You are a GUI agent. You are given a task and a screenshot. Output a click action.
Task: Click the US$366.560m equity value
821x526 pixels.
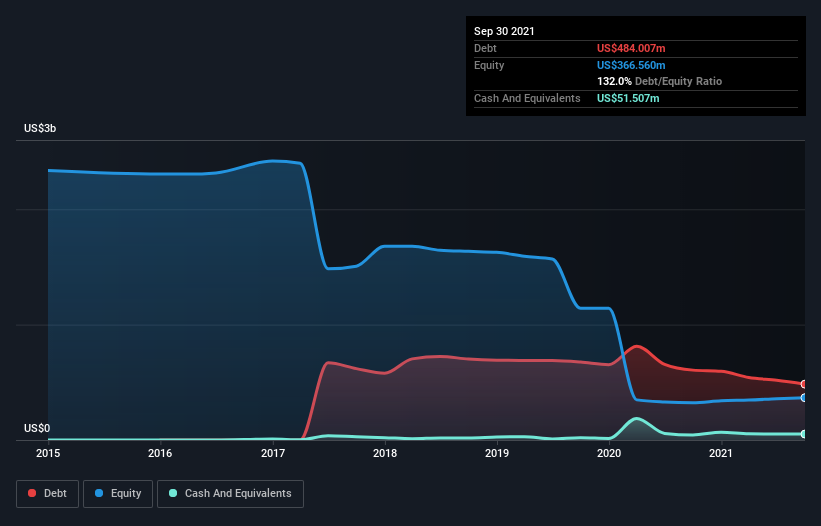click(x=631, y=65)
